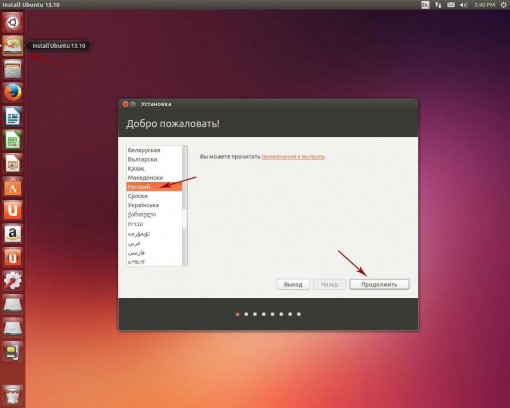Open the session power menu icon

503,5
